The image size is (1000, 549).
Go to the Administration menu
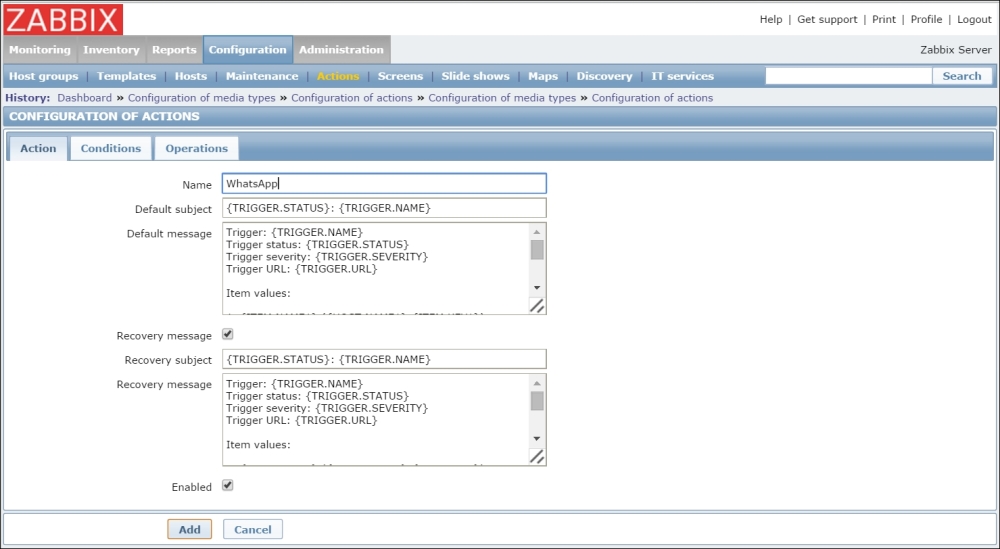341,50
